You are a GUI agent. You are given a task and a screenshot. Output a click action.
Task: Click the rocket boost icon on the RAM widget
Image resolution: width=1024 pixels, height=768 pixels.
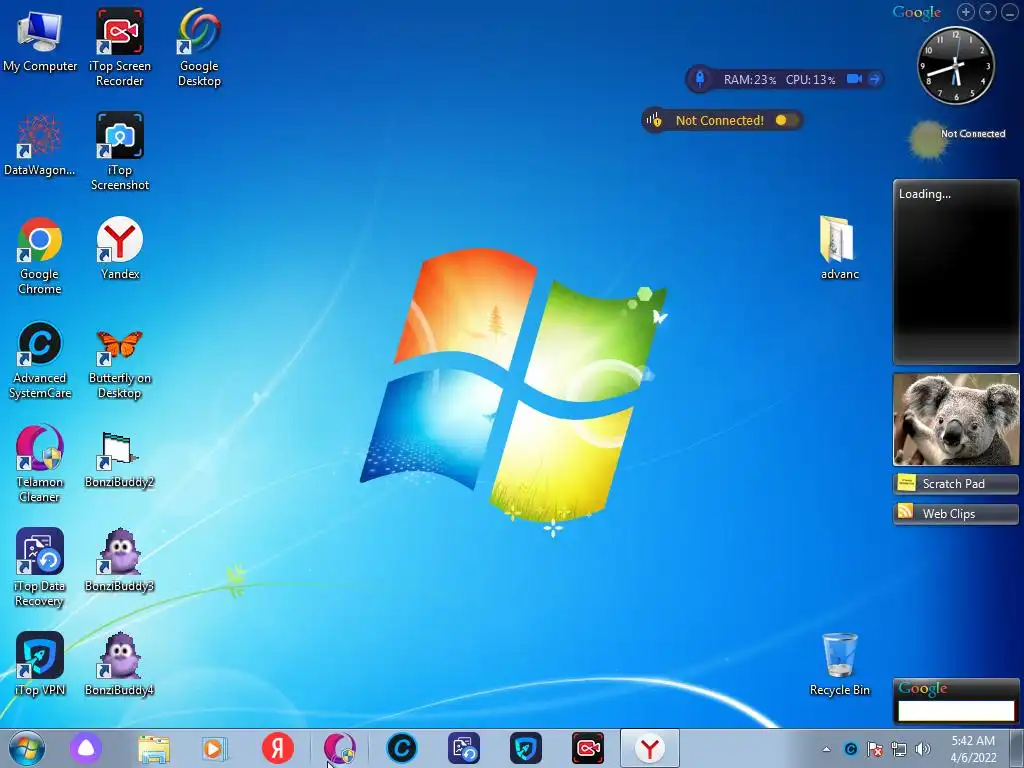pos(699,79)
